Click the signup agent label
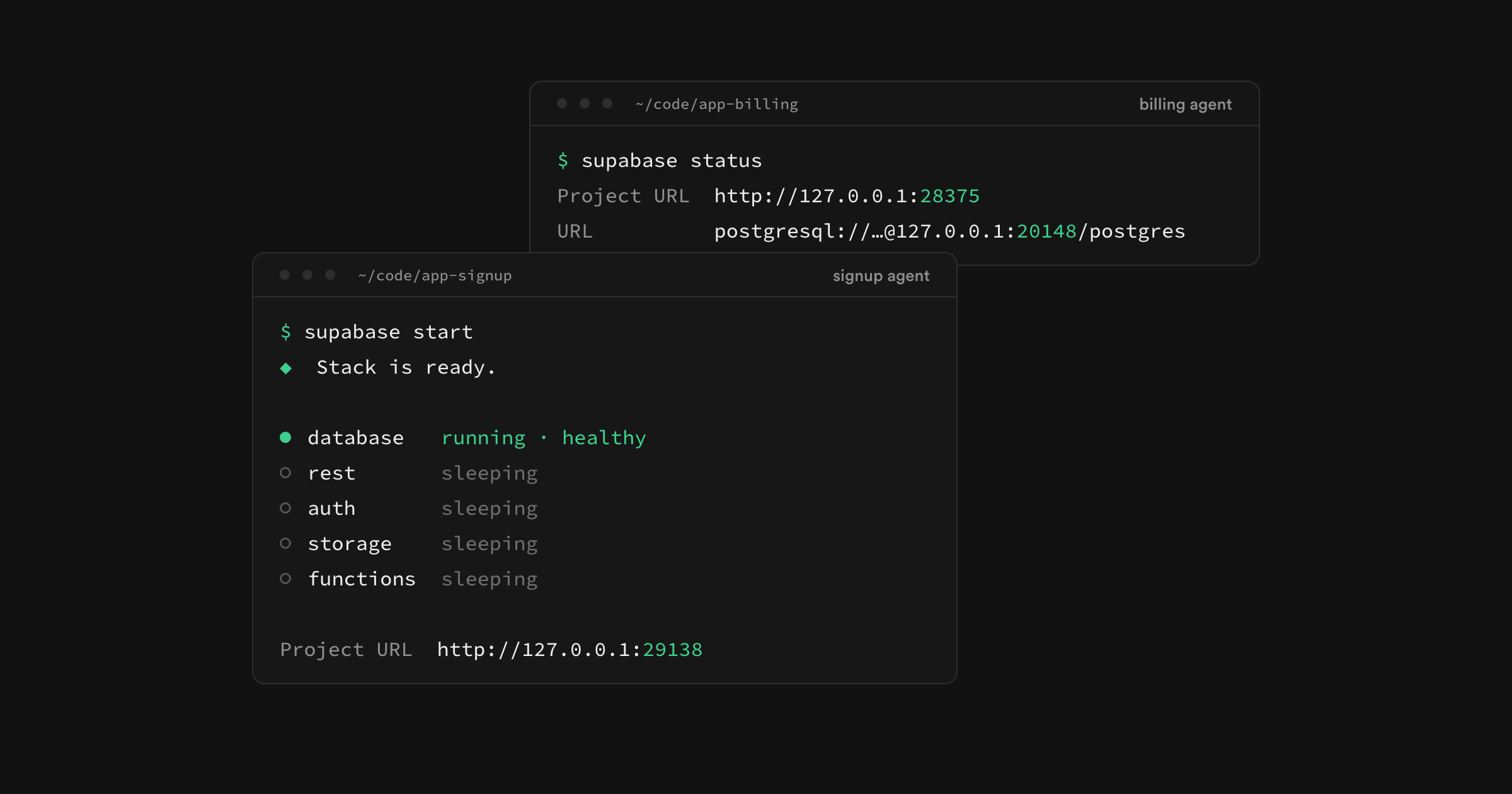 pos(881,276)
